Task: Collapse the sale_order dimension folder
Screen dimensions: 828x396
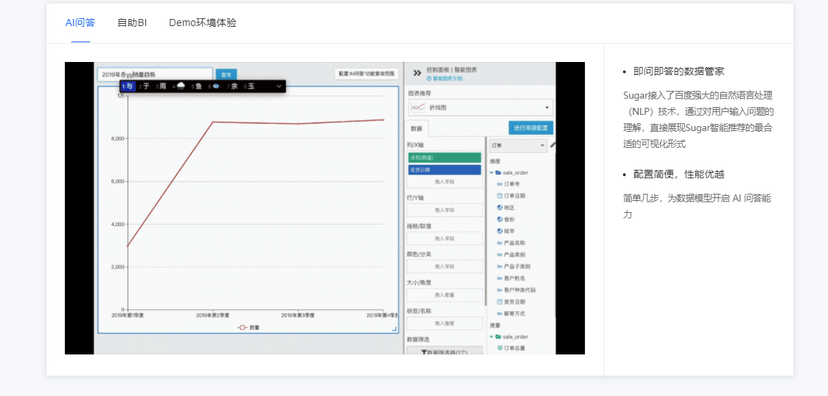Action: [492, 173]
